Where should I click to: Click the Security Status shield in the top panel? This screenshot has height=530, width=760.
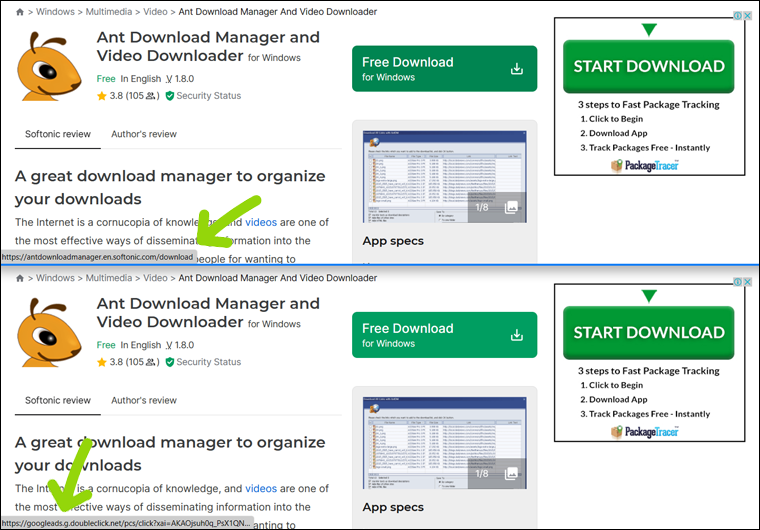pos(170,96)
